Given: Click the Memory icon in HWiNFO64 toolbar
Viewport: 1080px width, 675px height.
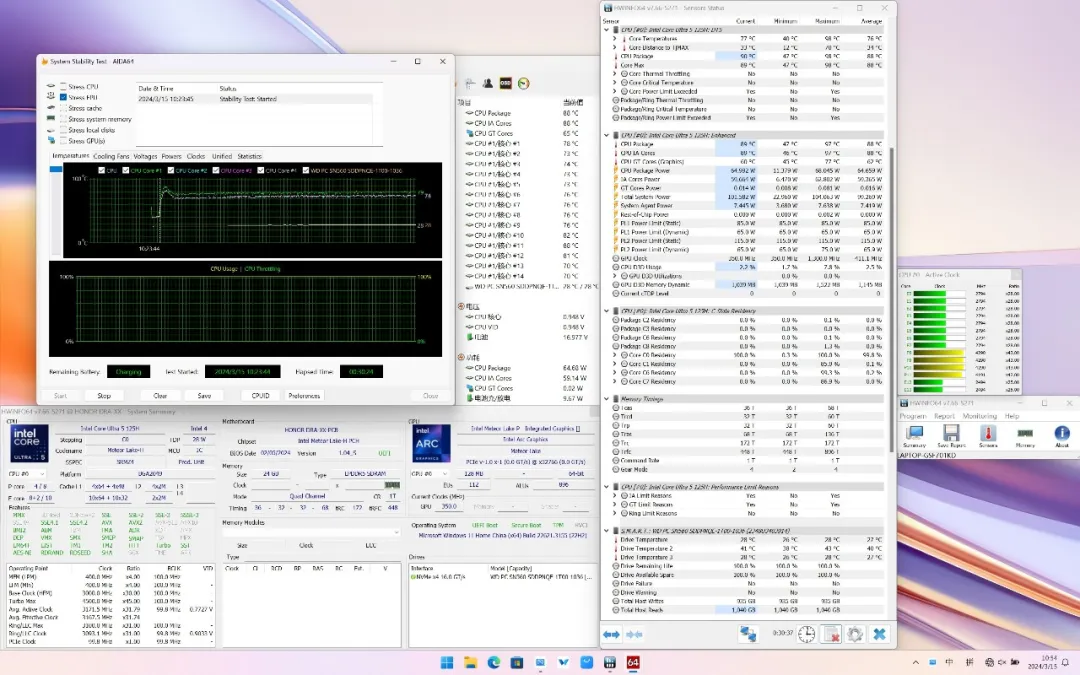Looking at the screenshot, I should coord(1025,434).
